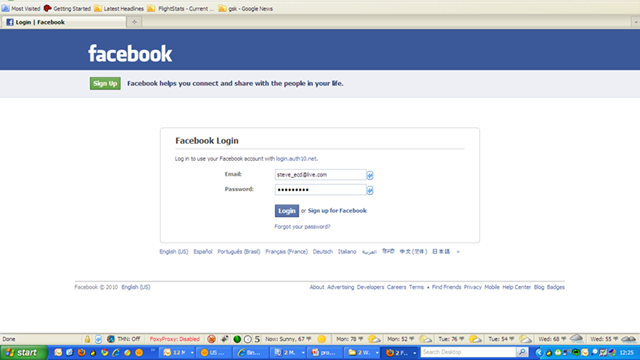Open a new browser tab

[x=134, y=22]
